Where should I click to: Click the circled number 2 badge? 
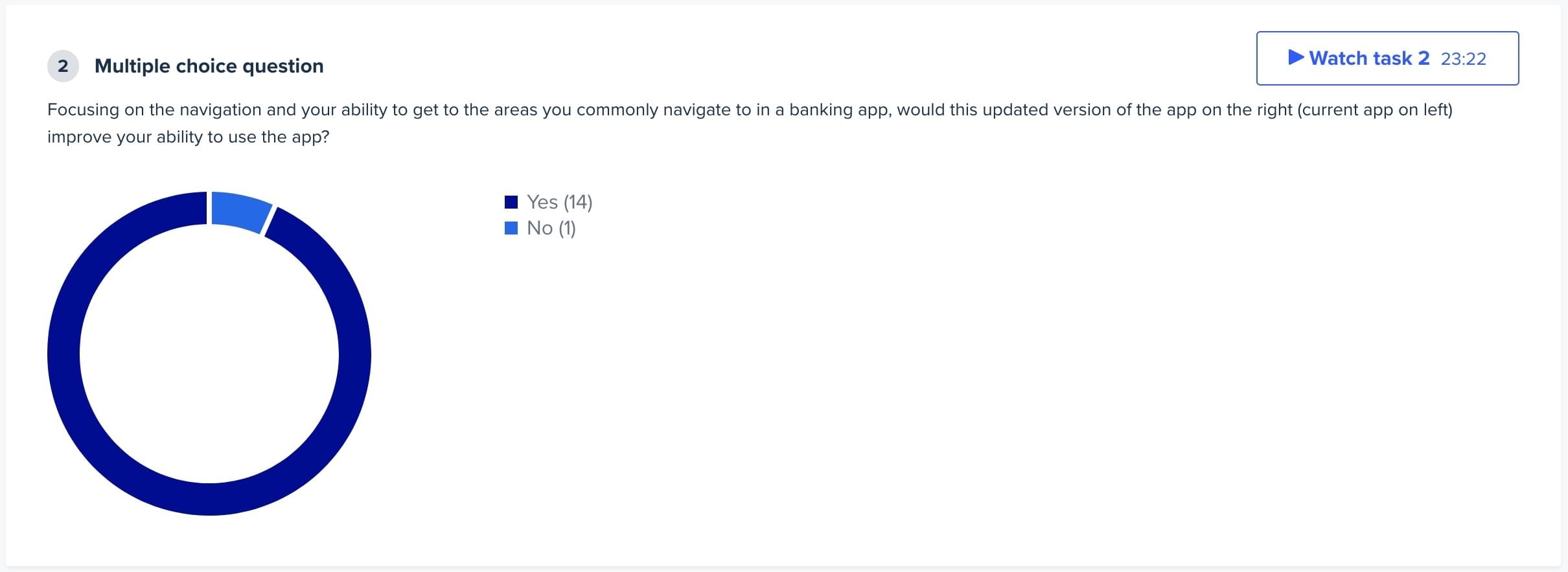point(63,66)
